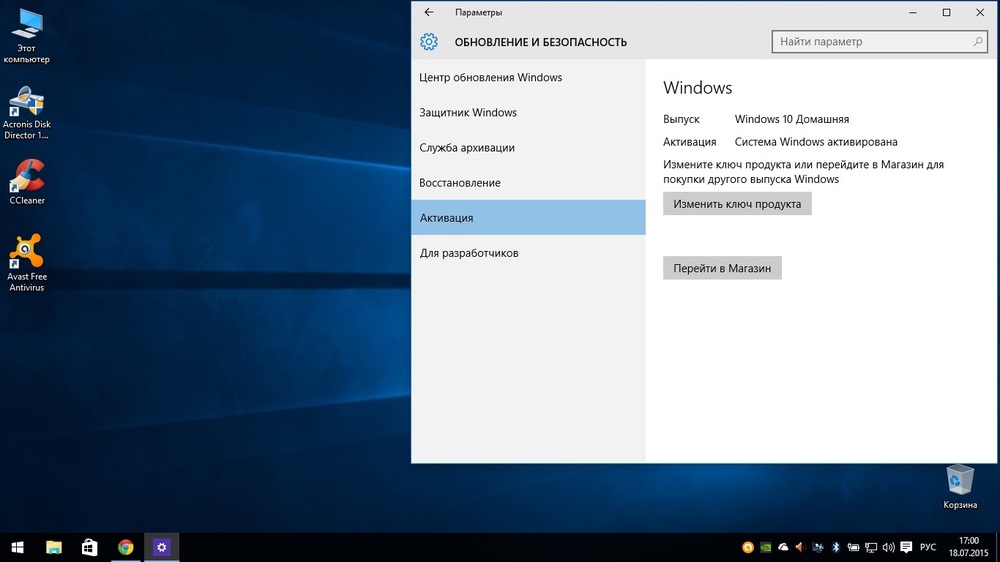The width and height of the screenshot is (1000, 562).
Task: Open the volume speaker tray icon
Action: click(888, 547)
